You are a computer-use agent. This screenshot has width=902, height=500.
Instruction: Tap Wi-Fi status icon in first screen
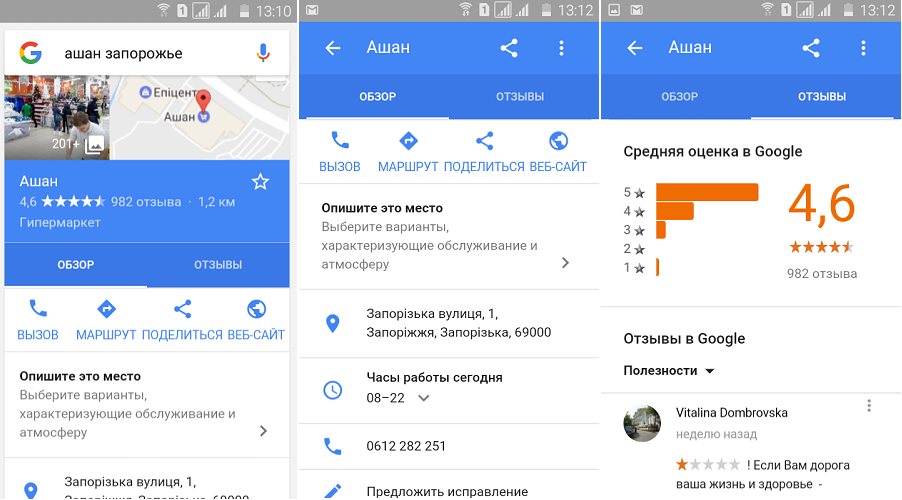point(164,10)
